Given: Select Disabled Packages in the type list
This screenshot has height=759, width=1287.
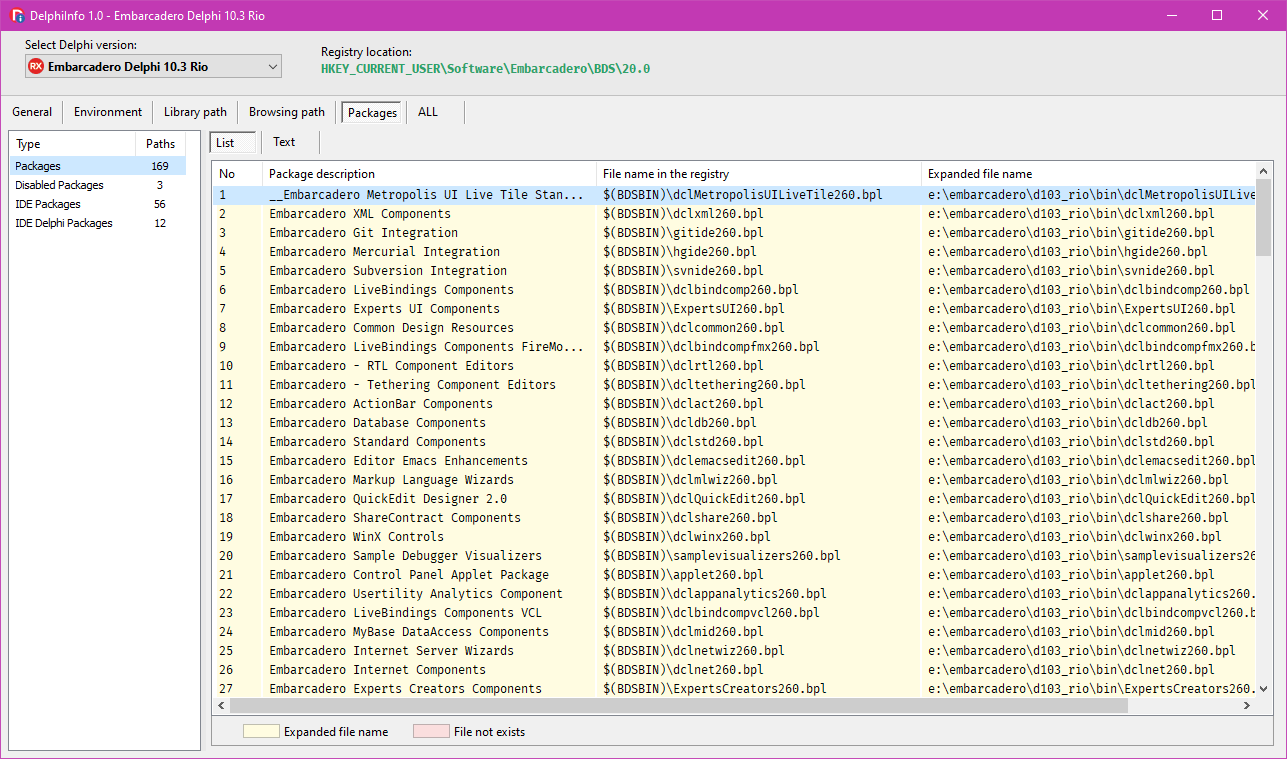Looking at the screenshot, I should pos(59,185).
